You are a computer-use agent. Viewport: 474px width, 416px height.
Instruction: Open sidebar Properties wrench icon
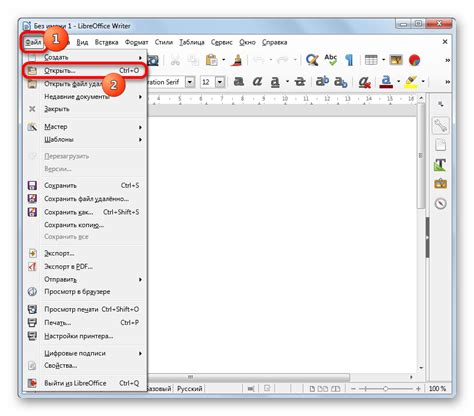pos(440,126)
